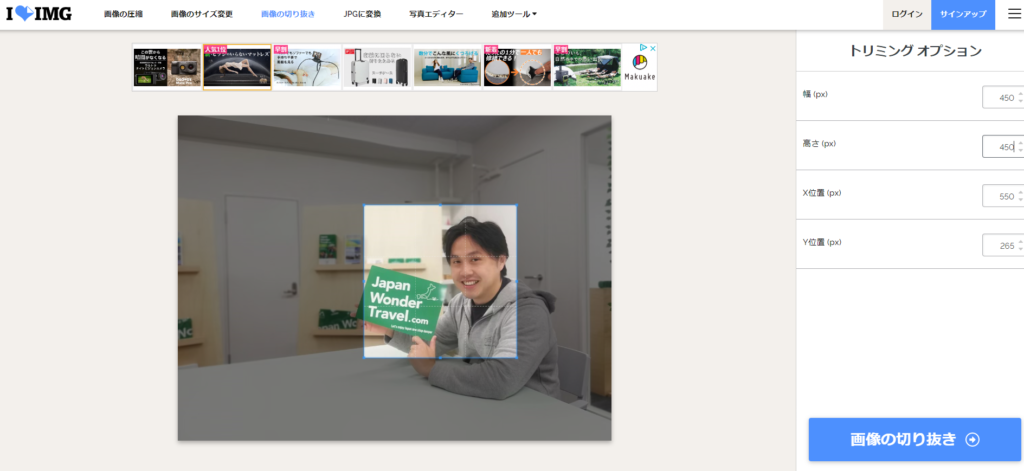This screenshot has width=1024, height=471.
Task: Open the hamburger menu icon
Action: (x=1001, y=14)
